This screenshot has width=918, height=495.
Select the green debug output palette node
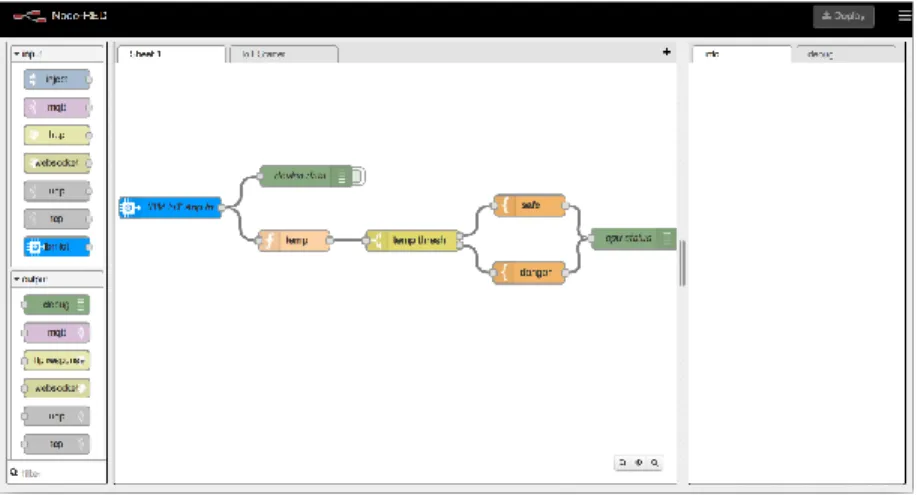pos(56,305)
